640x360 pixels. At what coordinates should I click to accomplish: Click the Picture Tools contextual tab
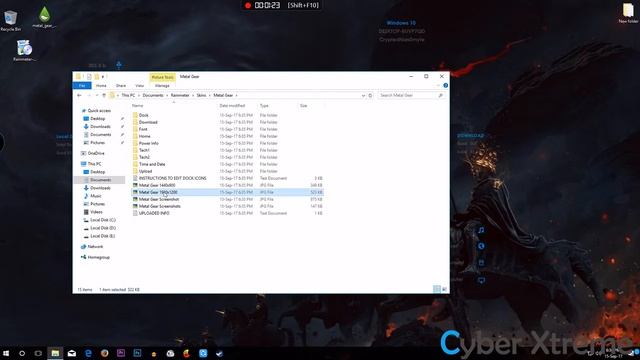162,77
